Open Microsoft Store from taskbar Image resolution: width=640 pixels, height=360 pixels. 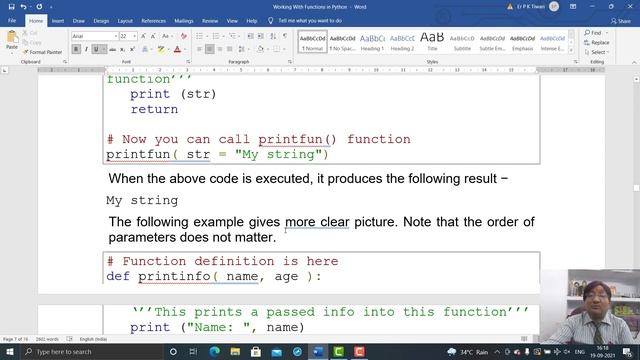click(256, 351)
